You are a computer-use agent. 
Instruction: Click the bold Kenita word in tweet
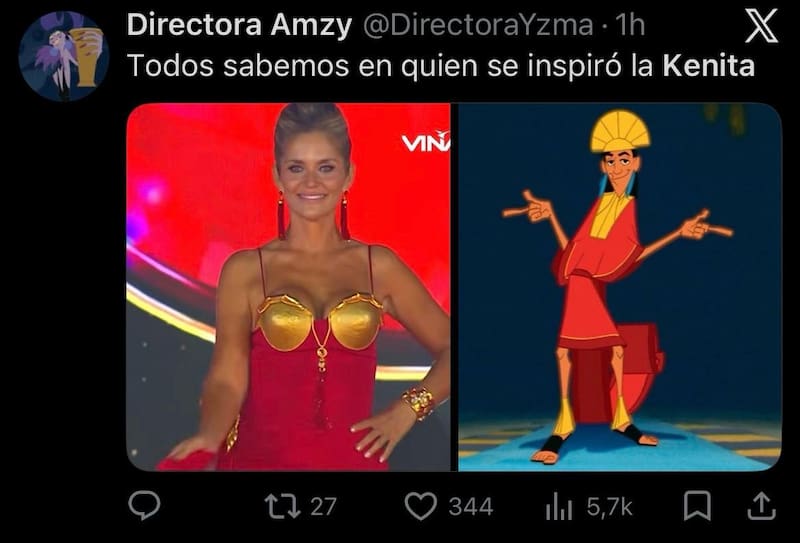tap(709, 66)
